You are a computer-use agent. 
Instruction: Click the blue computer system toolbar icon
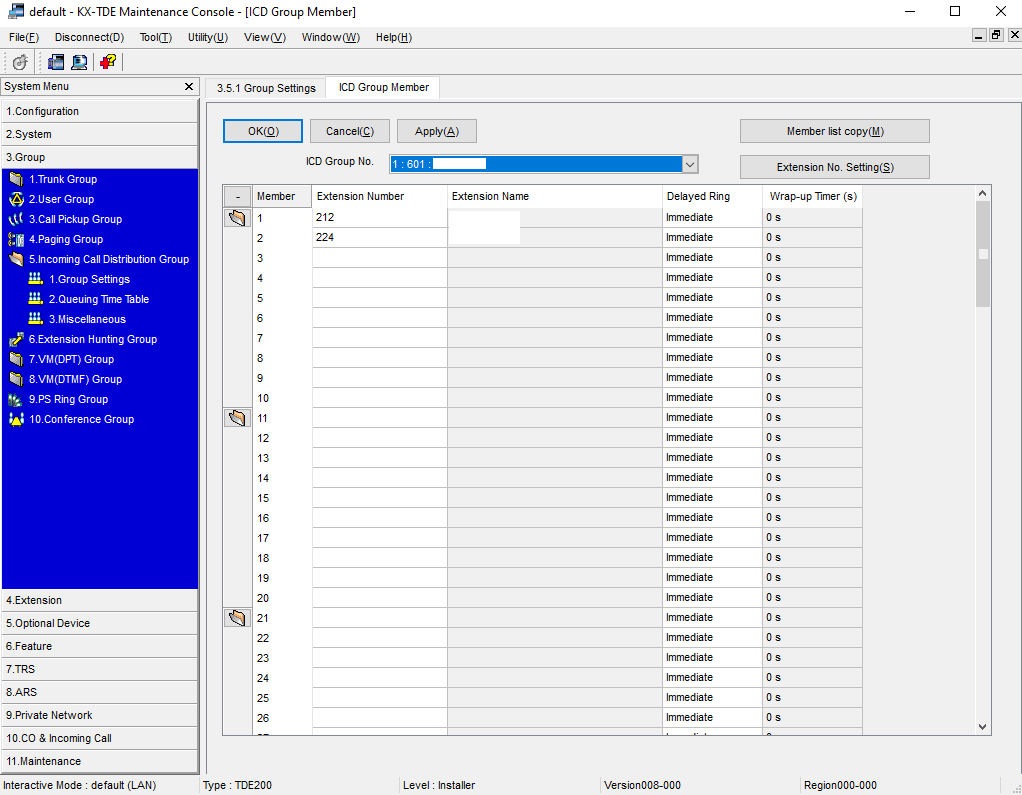56,62
